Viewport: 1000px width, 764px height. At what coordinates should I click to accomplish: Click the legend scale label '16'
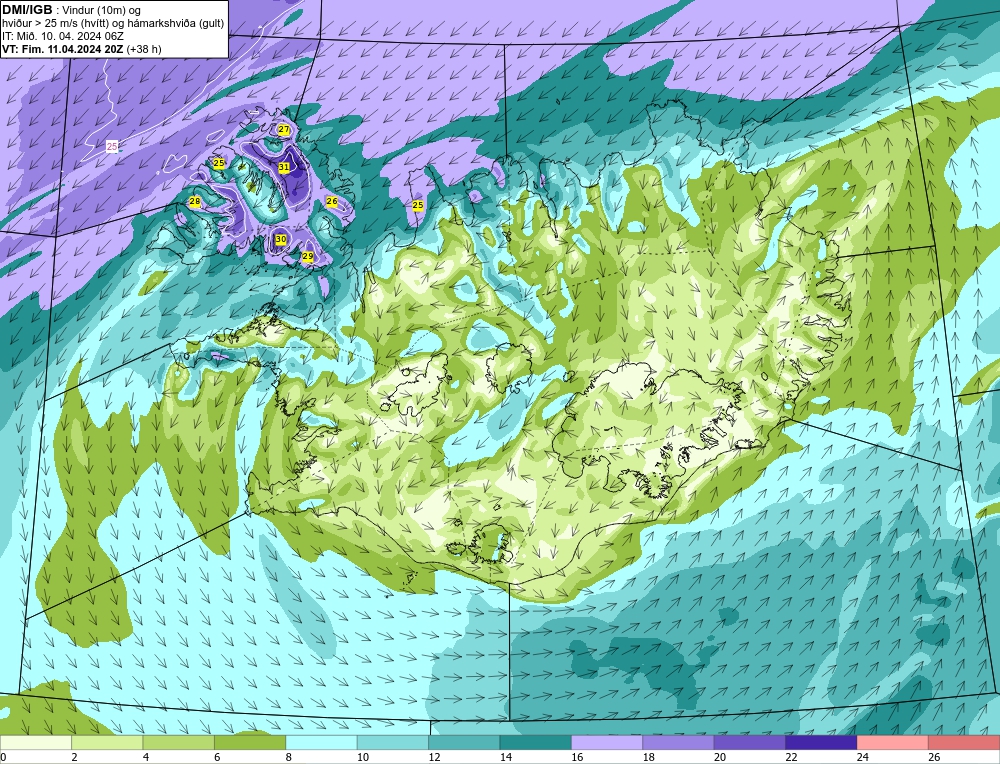tap(577, 757)
